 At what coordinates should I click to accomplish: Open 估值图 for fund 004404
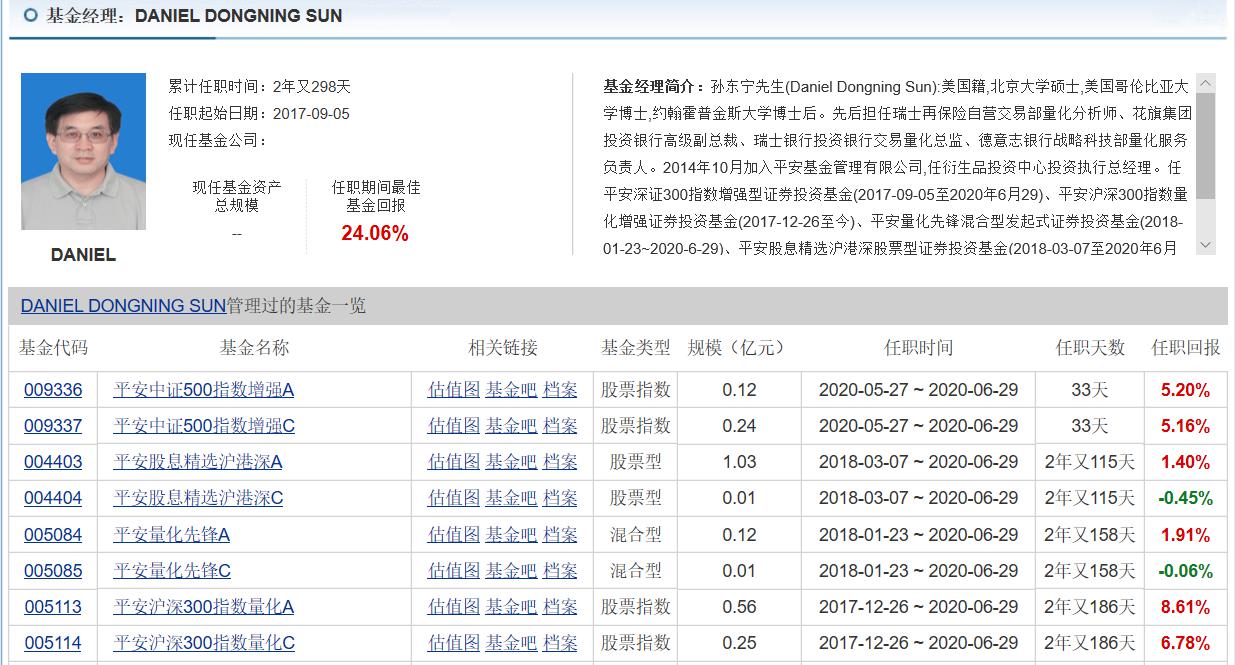coord(454,498)
